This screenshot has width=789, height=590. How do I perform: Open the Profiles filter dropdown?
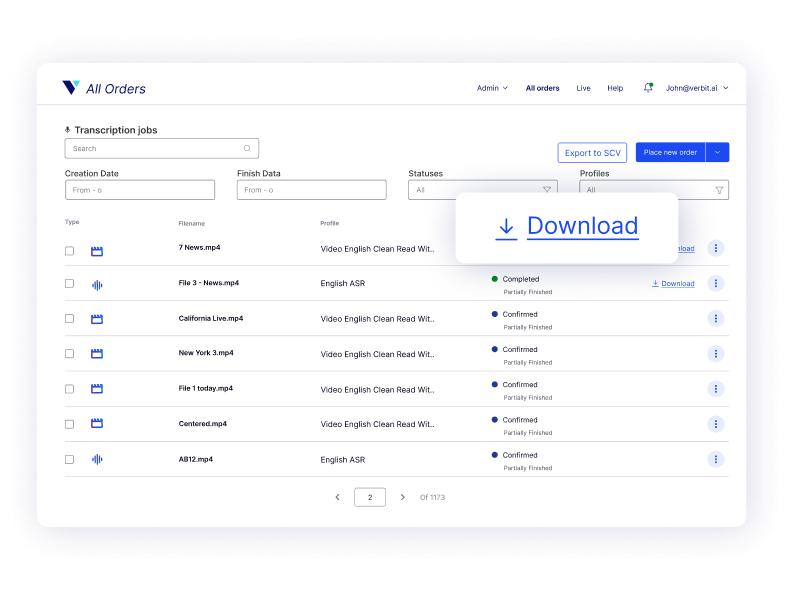click(654, 190)
